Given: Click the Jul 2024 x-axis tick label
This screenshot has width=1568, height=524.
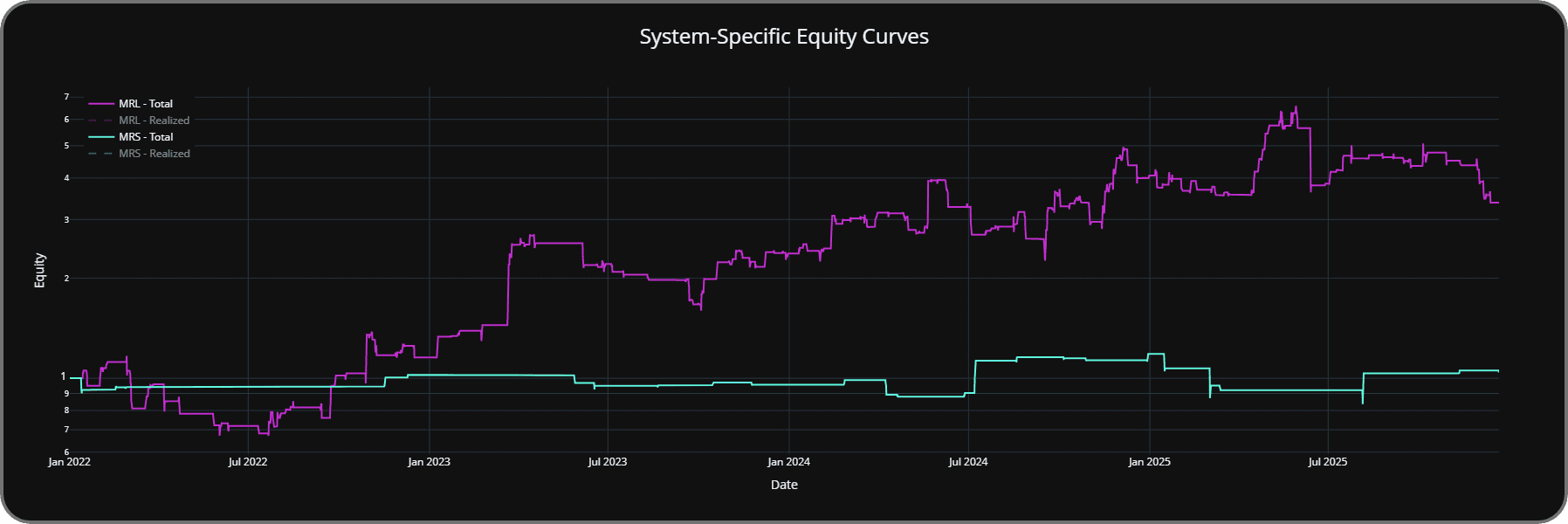Looking at the screenshot, I should click(968, 462).
